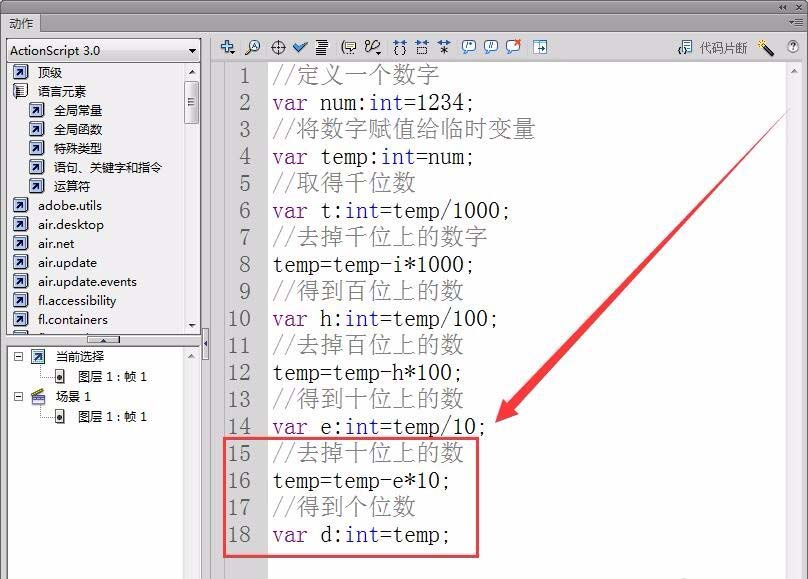808x579 pixels.
Task: Open the 全局函数 category
Action: pyautogui.click(x=78, y=129)
